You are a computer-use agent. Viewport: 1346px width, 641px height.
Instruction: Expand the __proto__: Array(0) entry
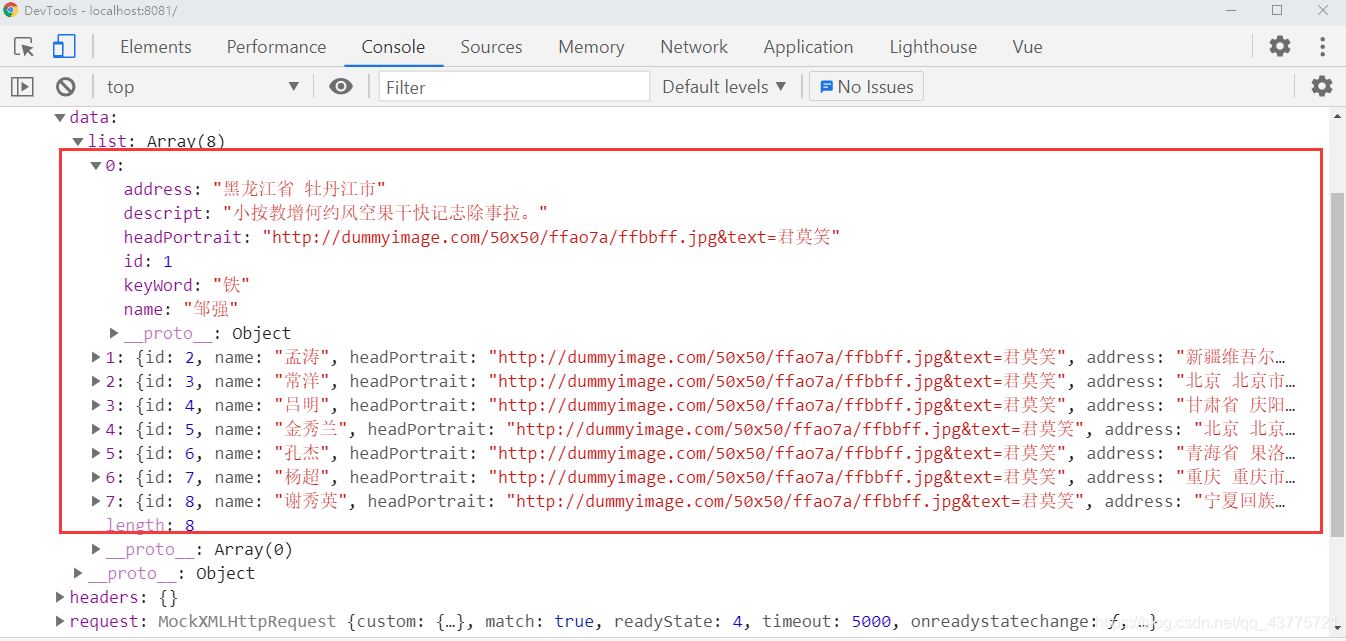[96, 549]
